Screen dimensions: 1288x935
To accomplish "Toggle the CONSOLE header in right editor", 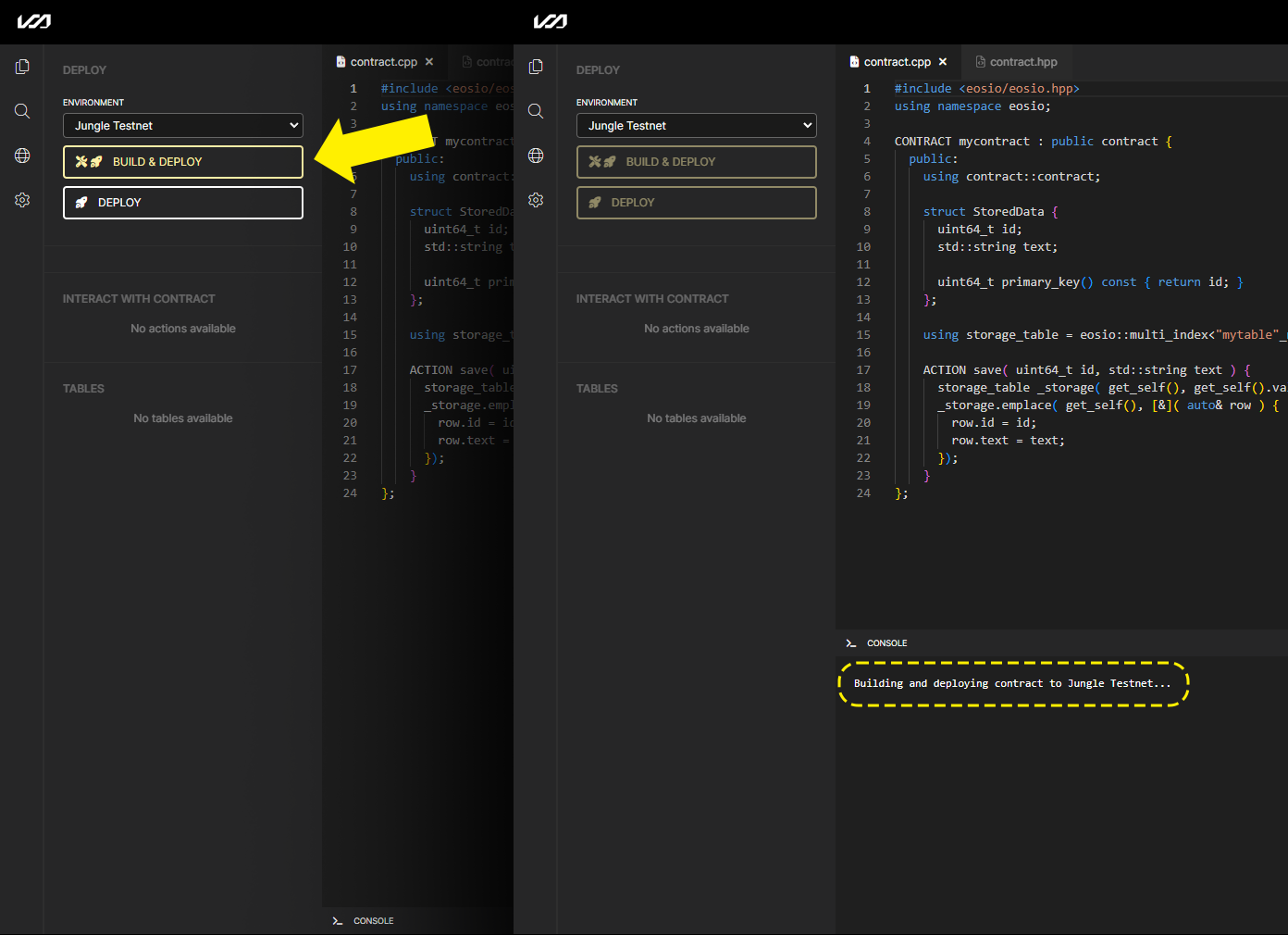I will (876, 643).
